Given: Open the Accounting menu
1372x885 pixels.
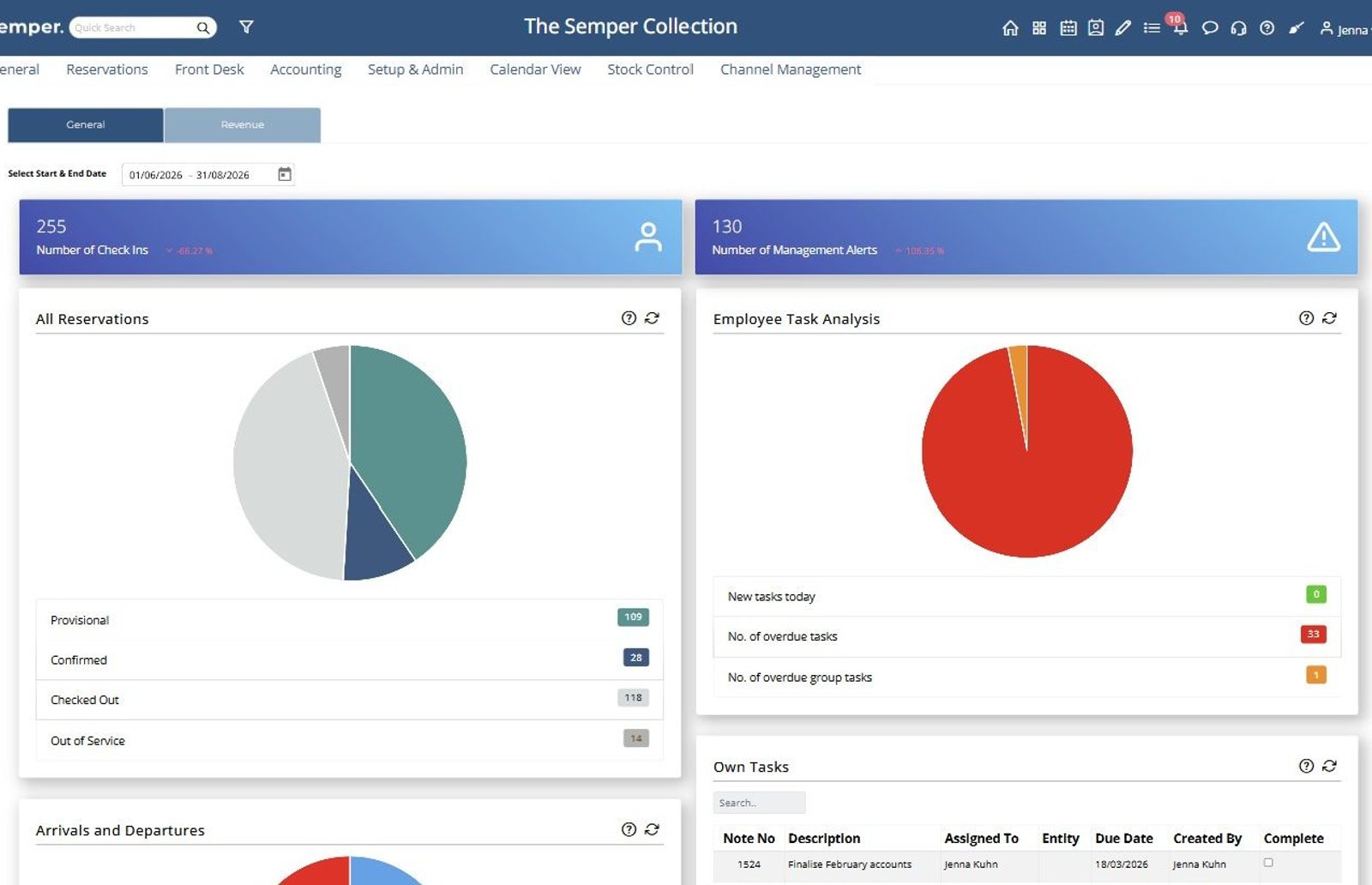Looking at the screenshot, I should click(x=306, y=69).
